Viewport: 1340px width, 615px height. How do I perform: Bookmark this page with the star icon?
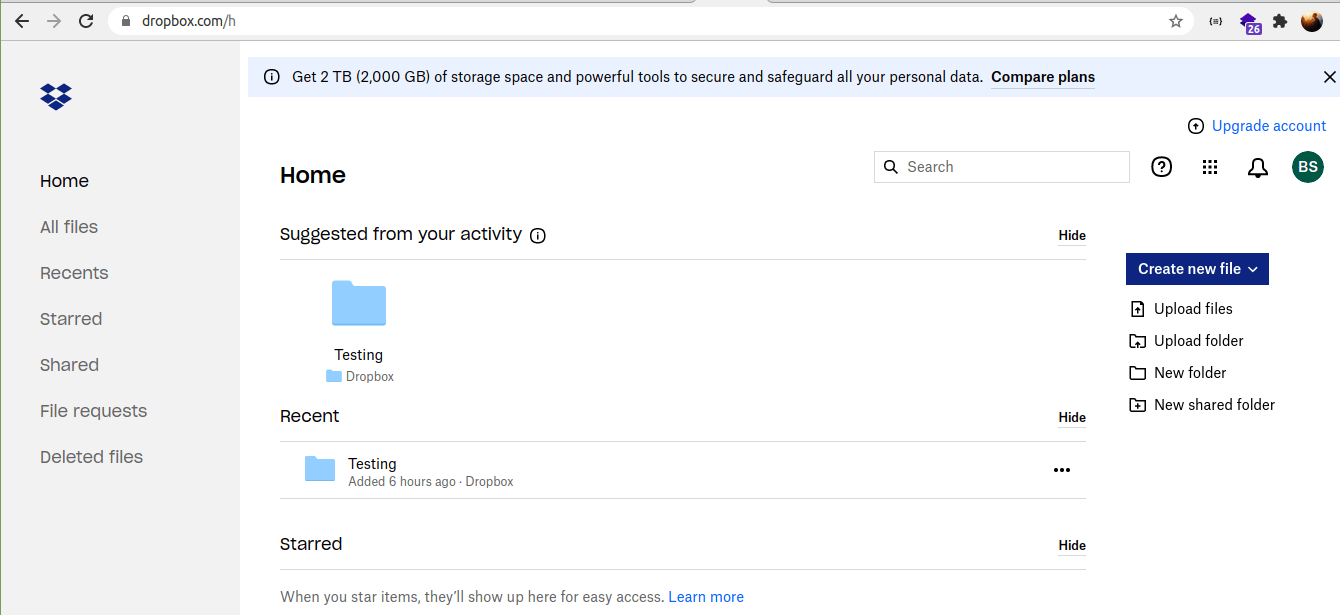click(x=1176, y=21)
